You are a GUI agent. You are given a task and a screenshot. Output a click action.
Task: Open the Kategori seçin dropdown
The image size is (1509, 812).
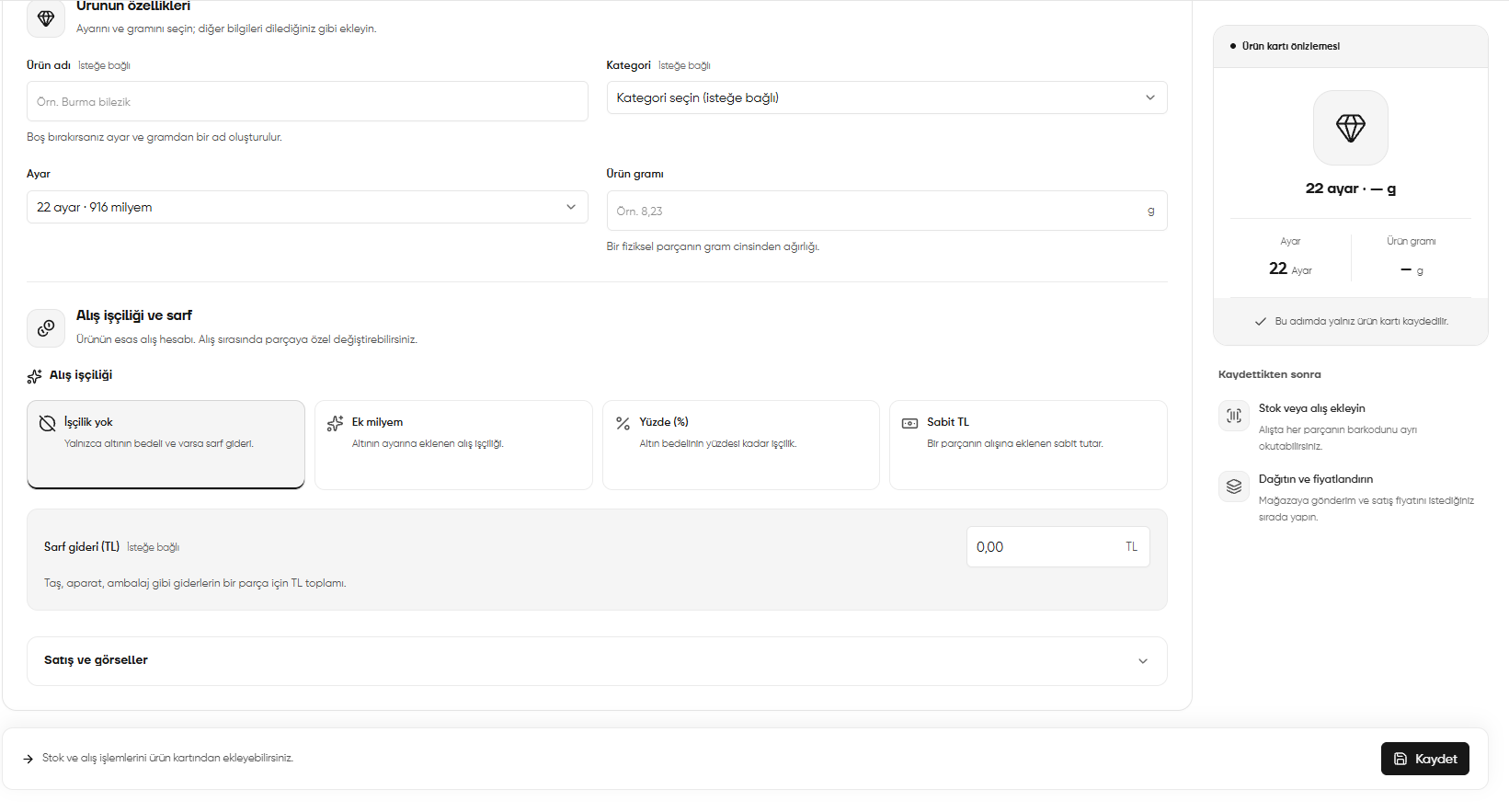coord(886,97)
